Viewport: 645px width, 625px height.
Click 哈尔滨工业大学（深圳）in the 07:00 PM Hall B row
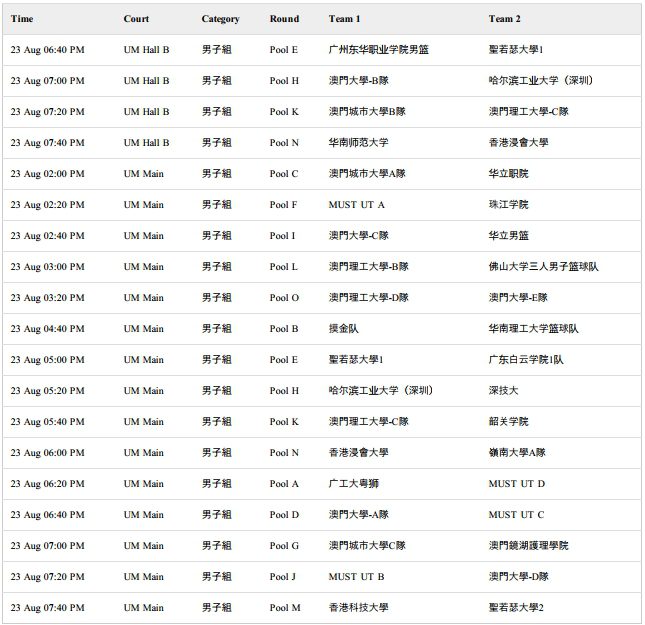[541, 81]
